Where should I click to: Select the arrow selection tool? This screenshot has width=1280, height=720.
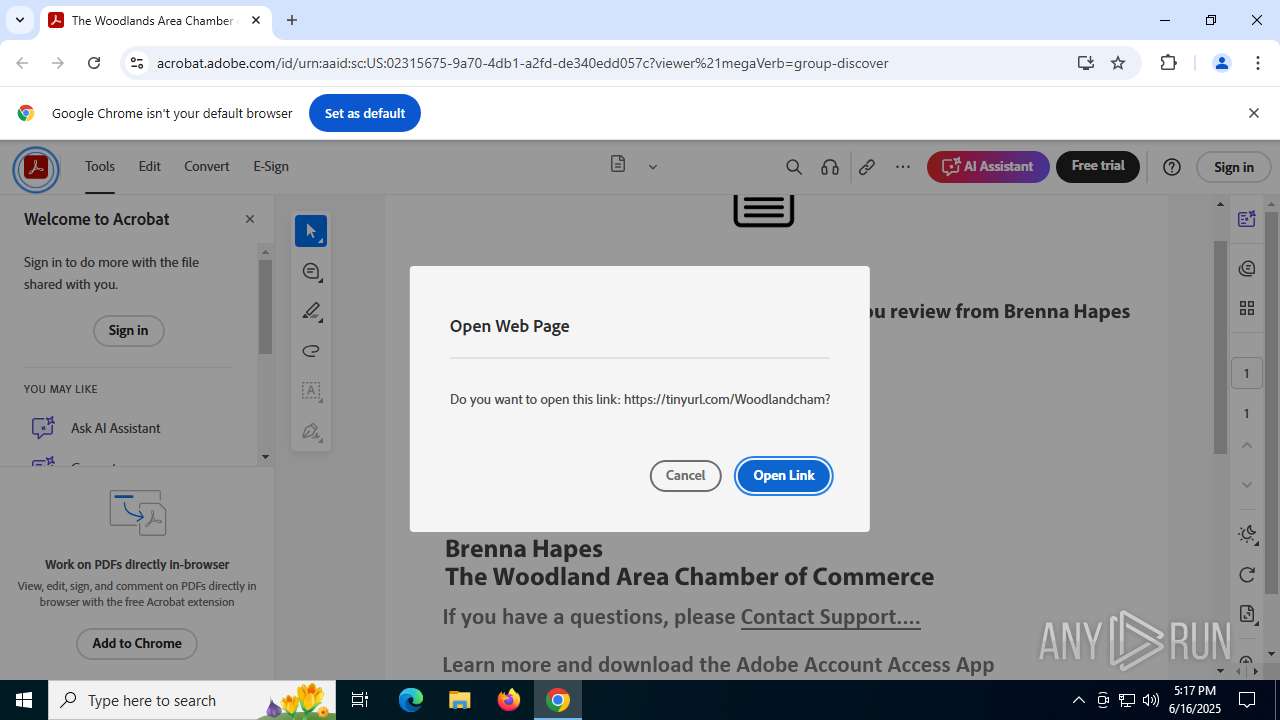pyautogui.click(x=311, y=231)
